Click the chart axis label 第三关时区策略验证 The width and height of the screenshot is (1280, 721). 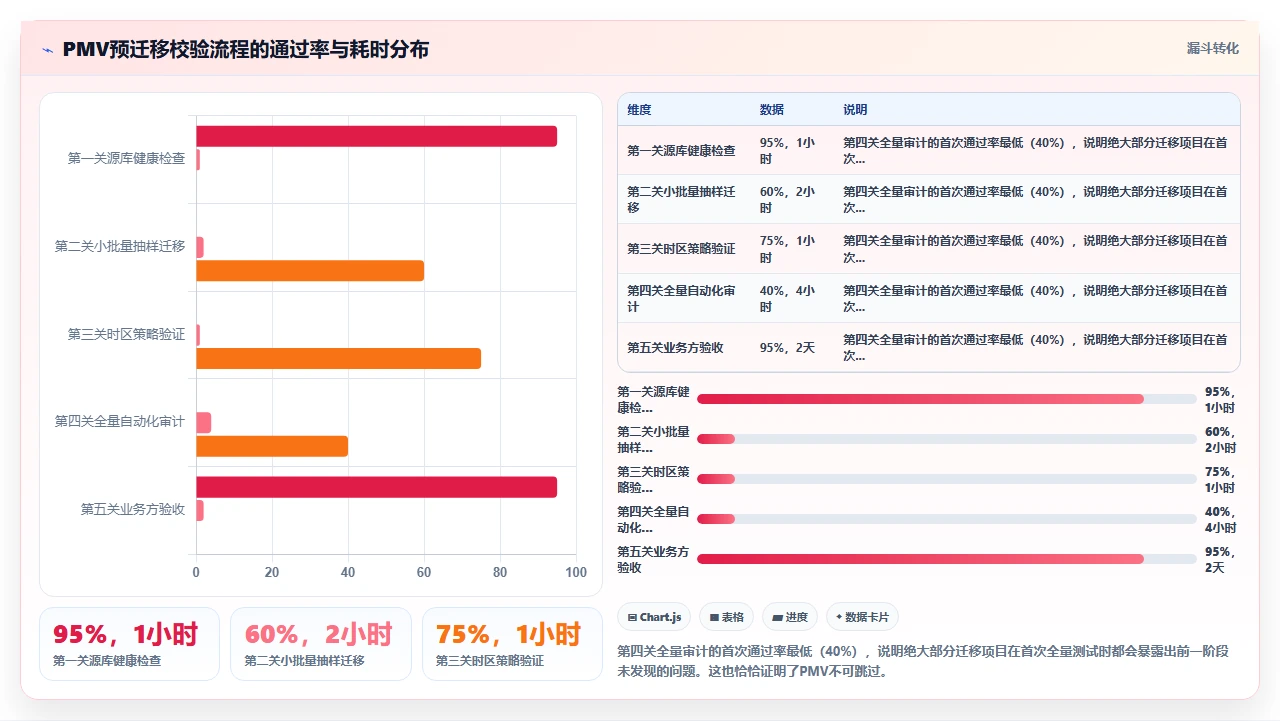(126, 335)
